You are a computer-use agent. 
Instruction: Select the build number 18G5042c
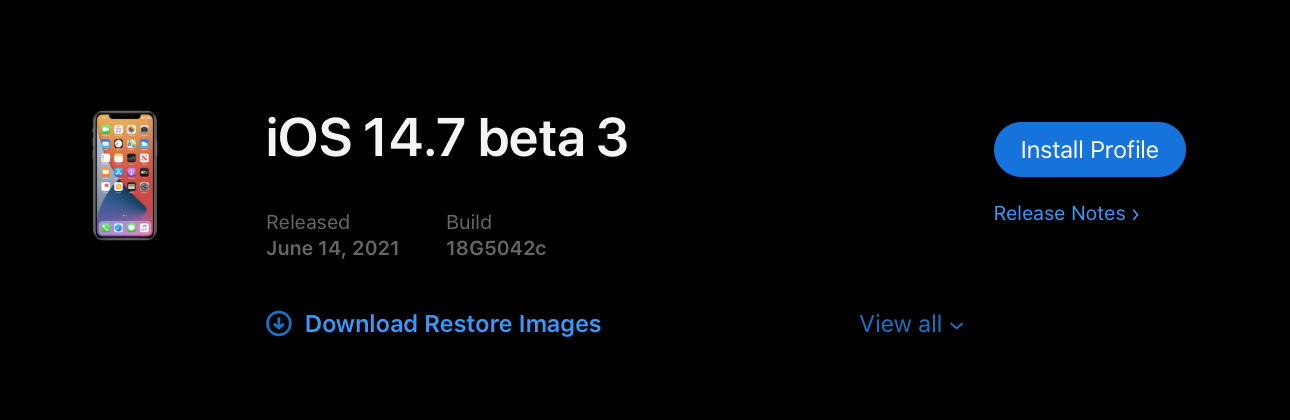[x=496, y=248]
